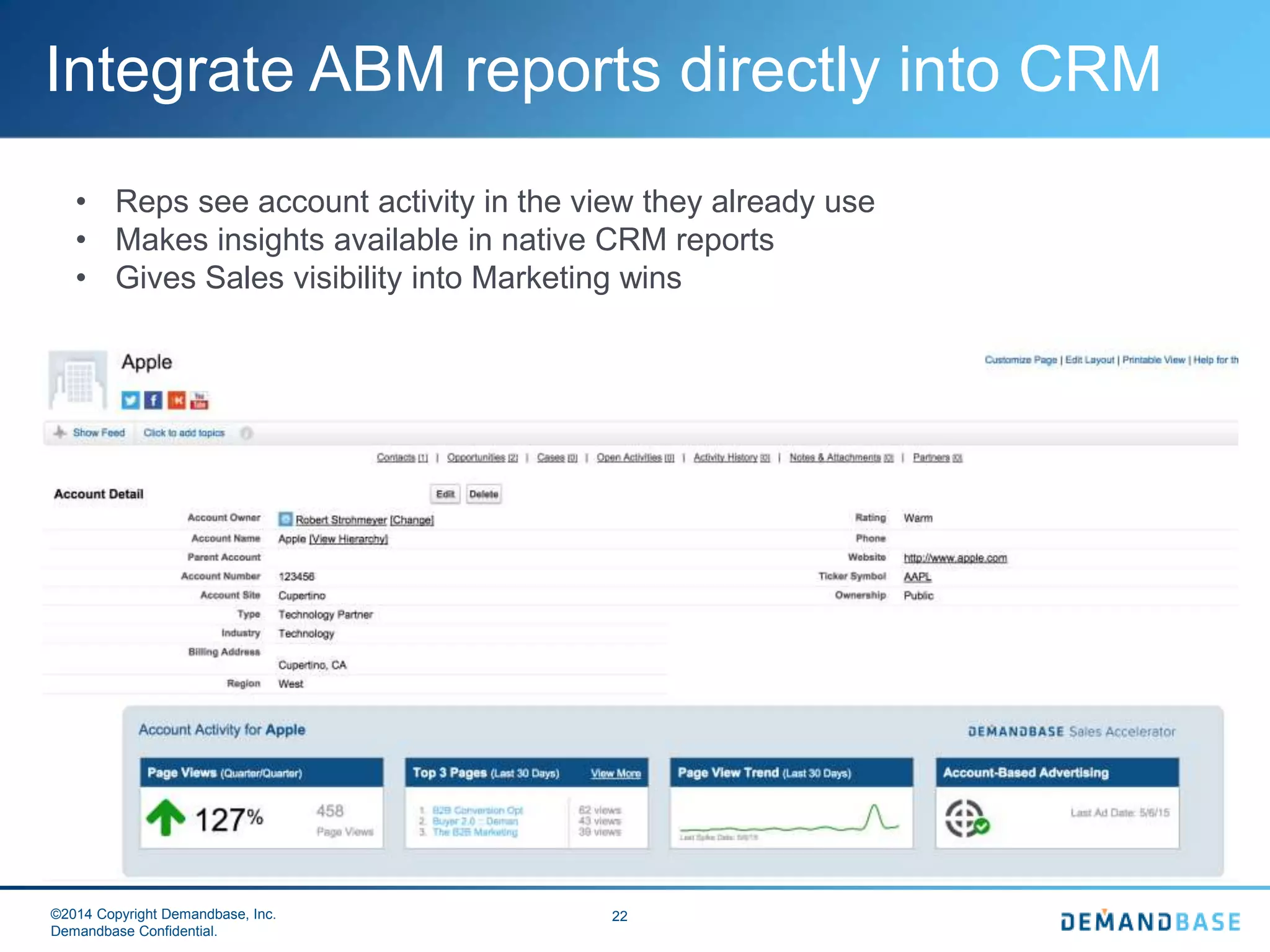Click the Cupertino, CA billing address
1270x952 pixels.
tap(312, 665)
